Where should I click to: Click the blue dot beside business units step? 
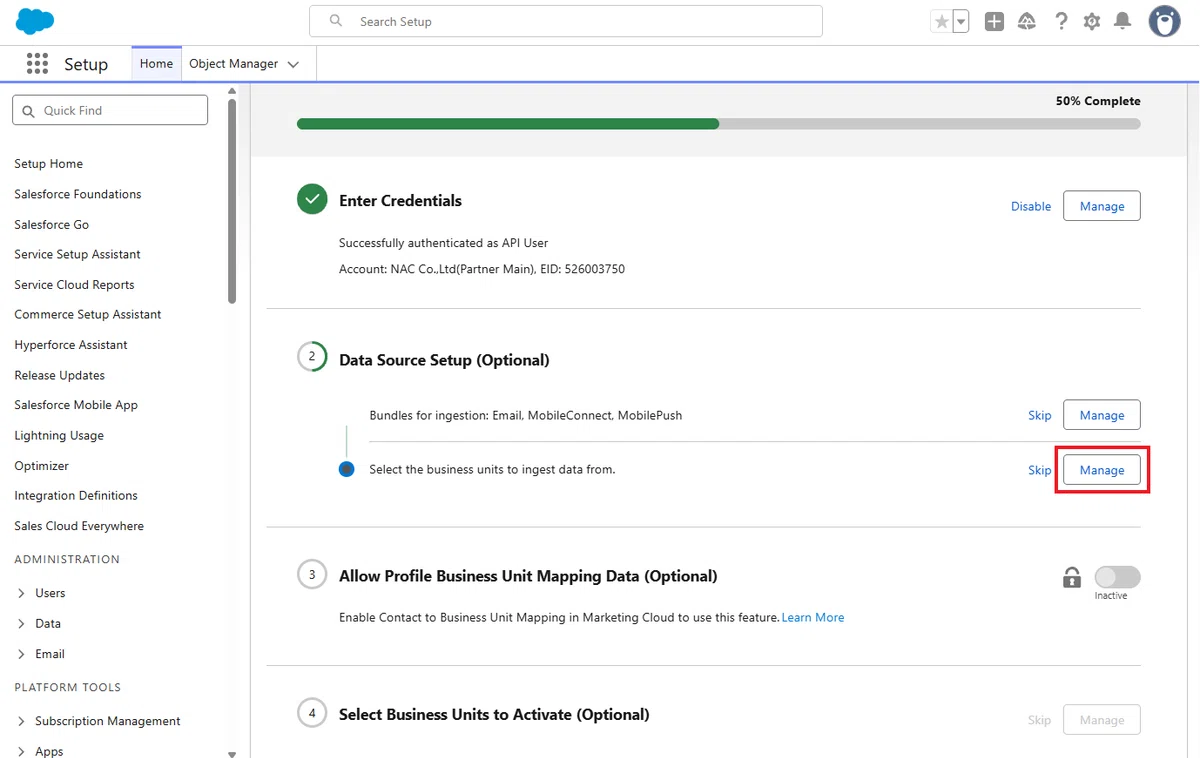click(346, 469)
